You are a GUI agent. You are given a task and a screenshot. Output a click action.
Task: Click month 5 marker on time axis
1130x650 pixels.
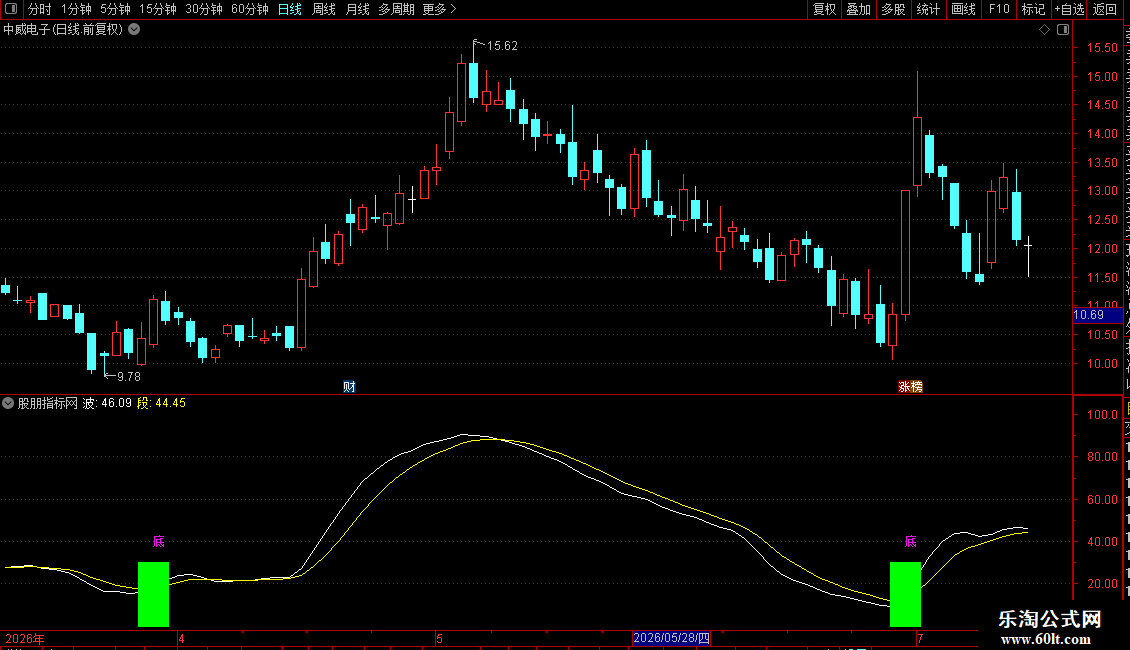pos(439,639)
